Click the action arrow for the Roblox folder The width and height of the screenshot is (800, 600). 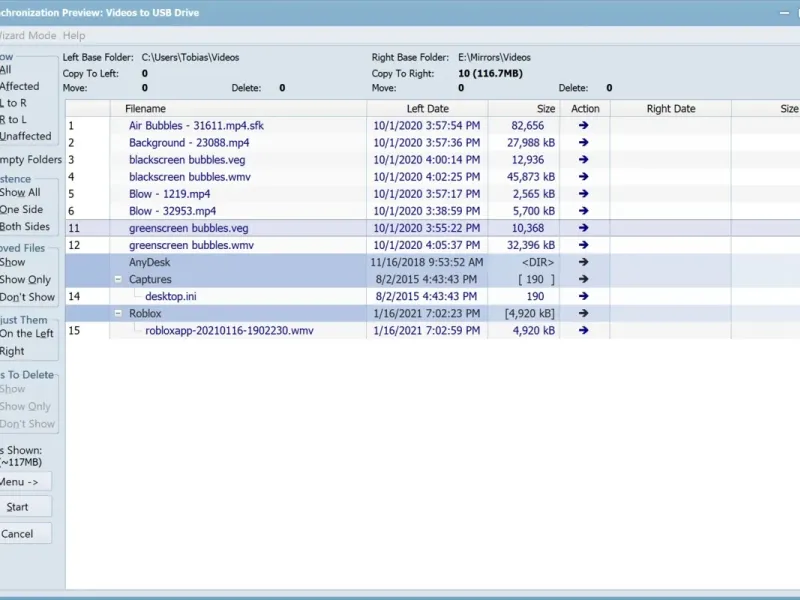pyautogui.click(x=584, y=313)
